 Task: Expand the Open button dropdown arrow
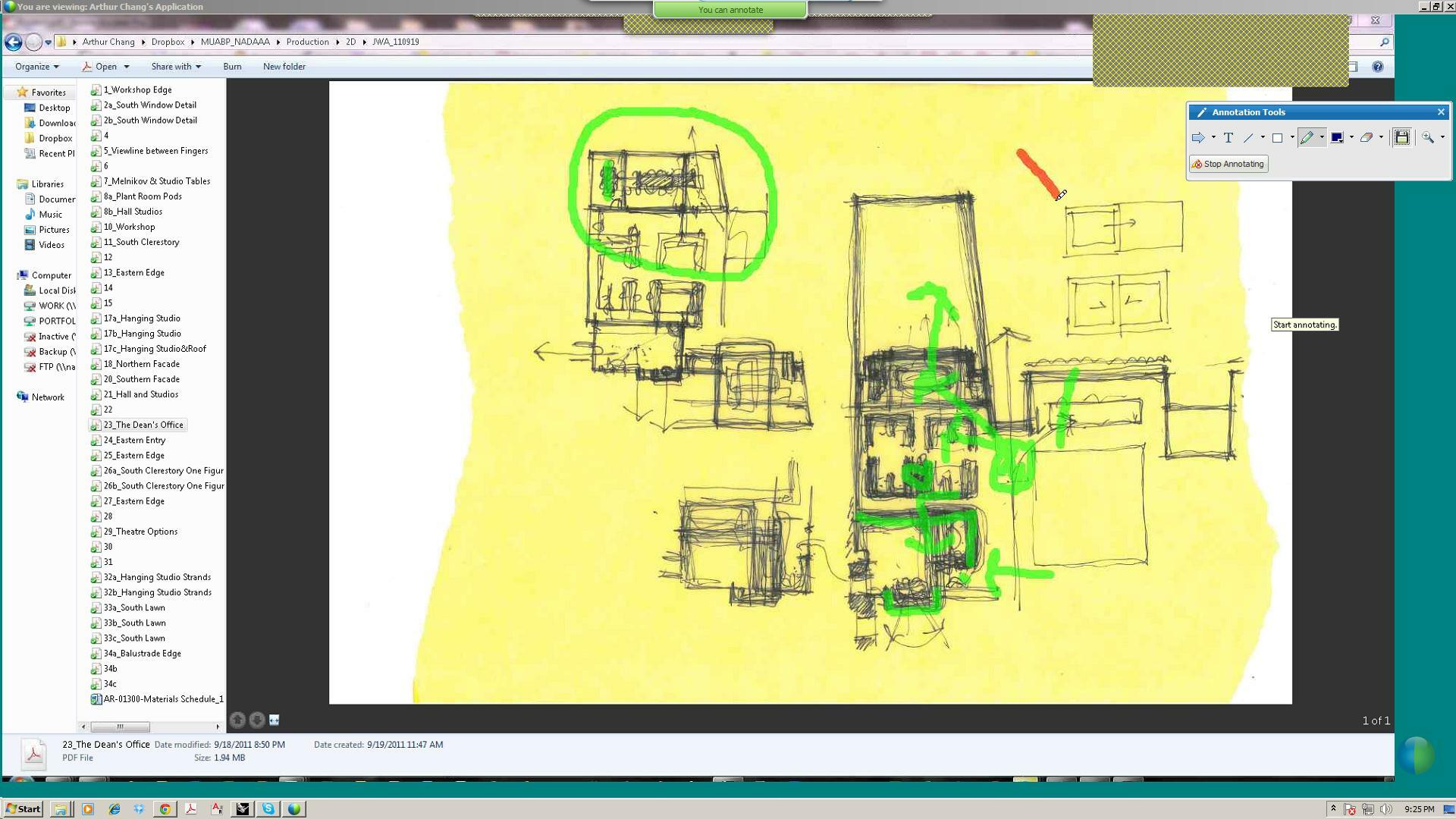click(x=127, y=67)
